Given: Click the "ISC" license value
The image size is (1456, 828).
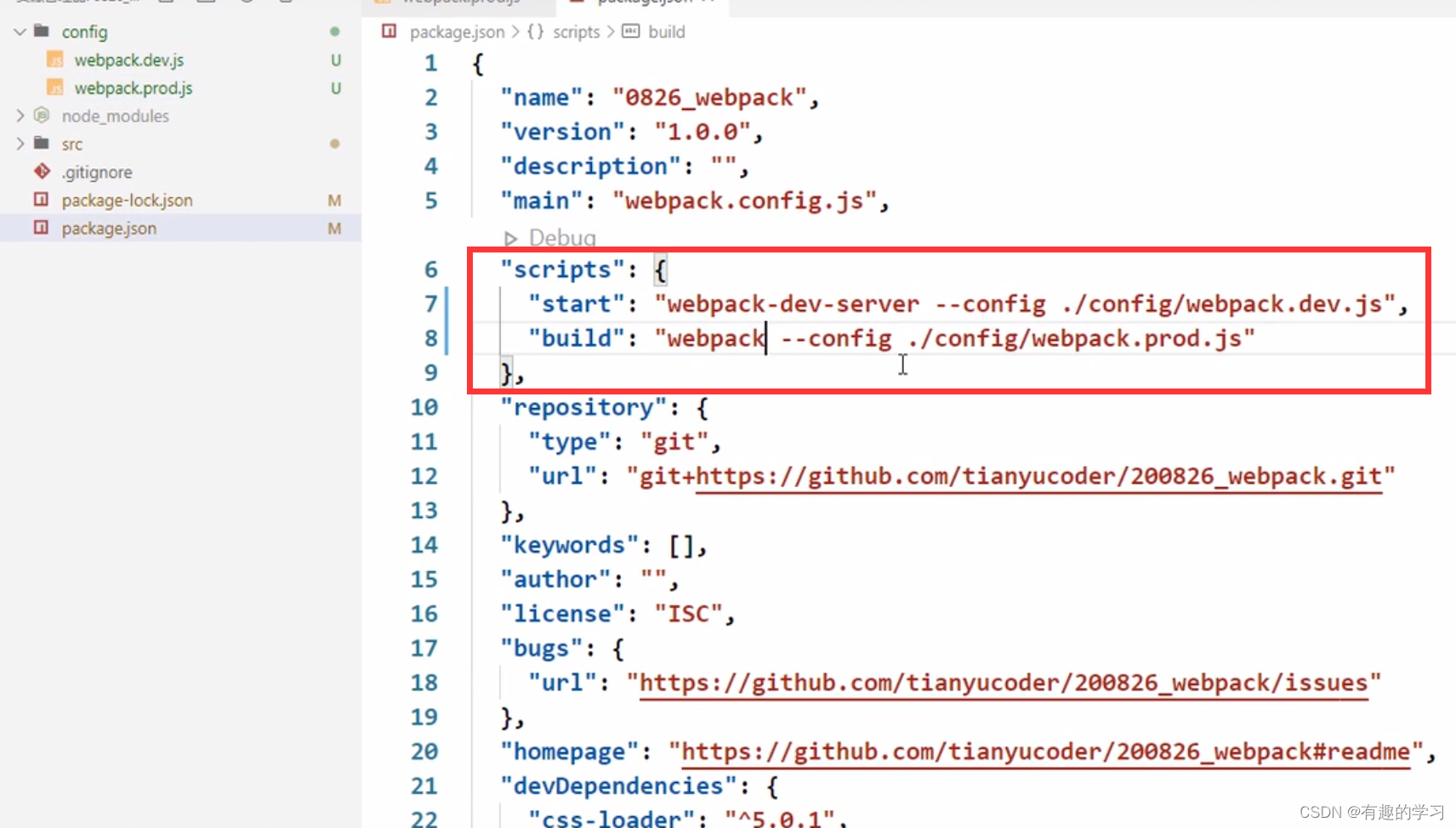Looking at the screenshot, I should click(x=689, y=614).
